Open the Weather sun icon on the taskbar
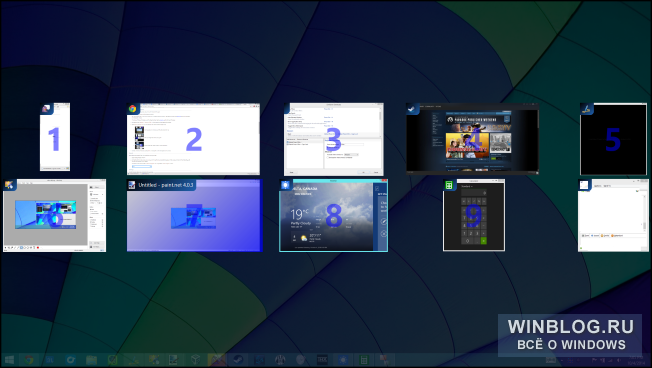 click(x=343, y=360)
